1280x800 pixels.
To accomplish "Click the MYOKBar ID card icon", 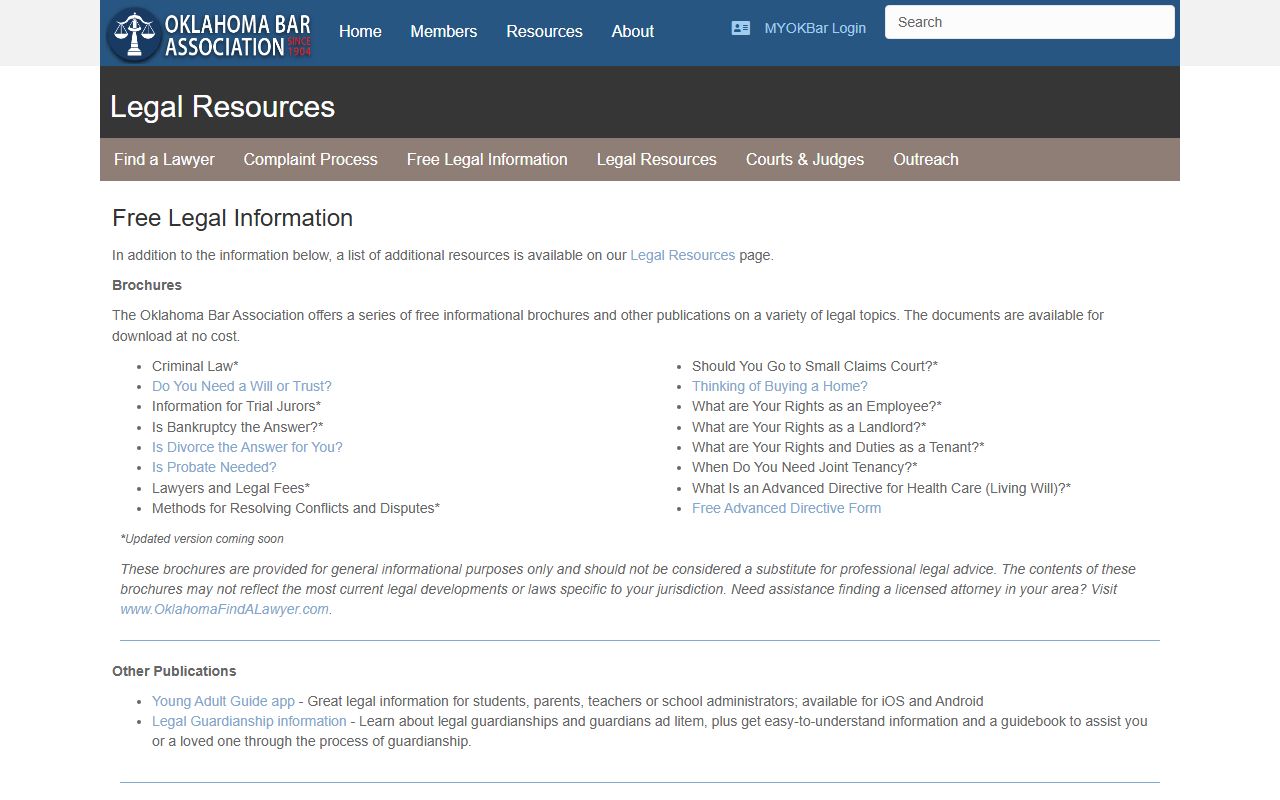I will (741, 28).
